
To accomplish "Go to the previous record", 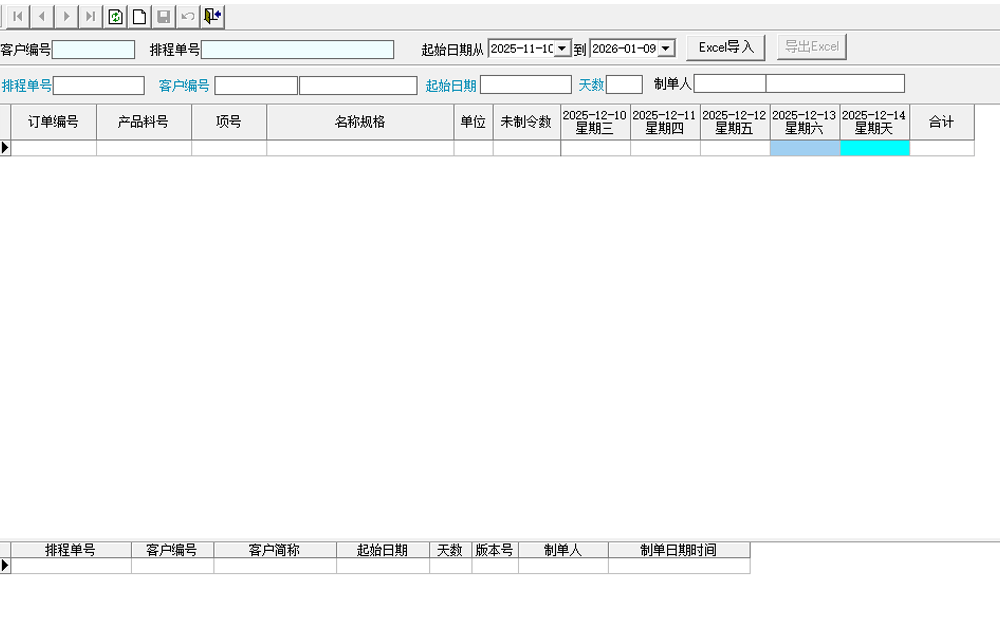I will pos(42,17).
